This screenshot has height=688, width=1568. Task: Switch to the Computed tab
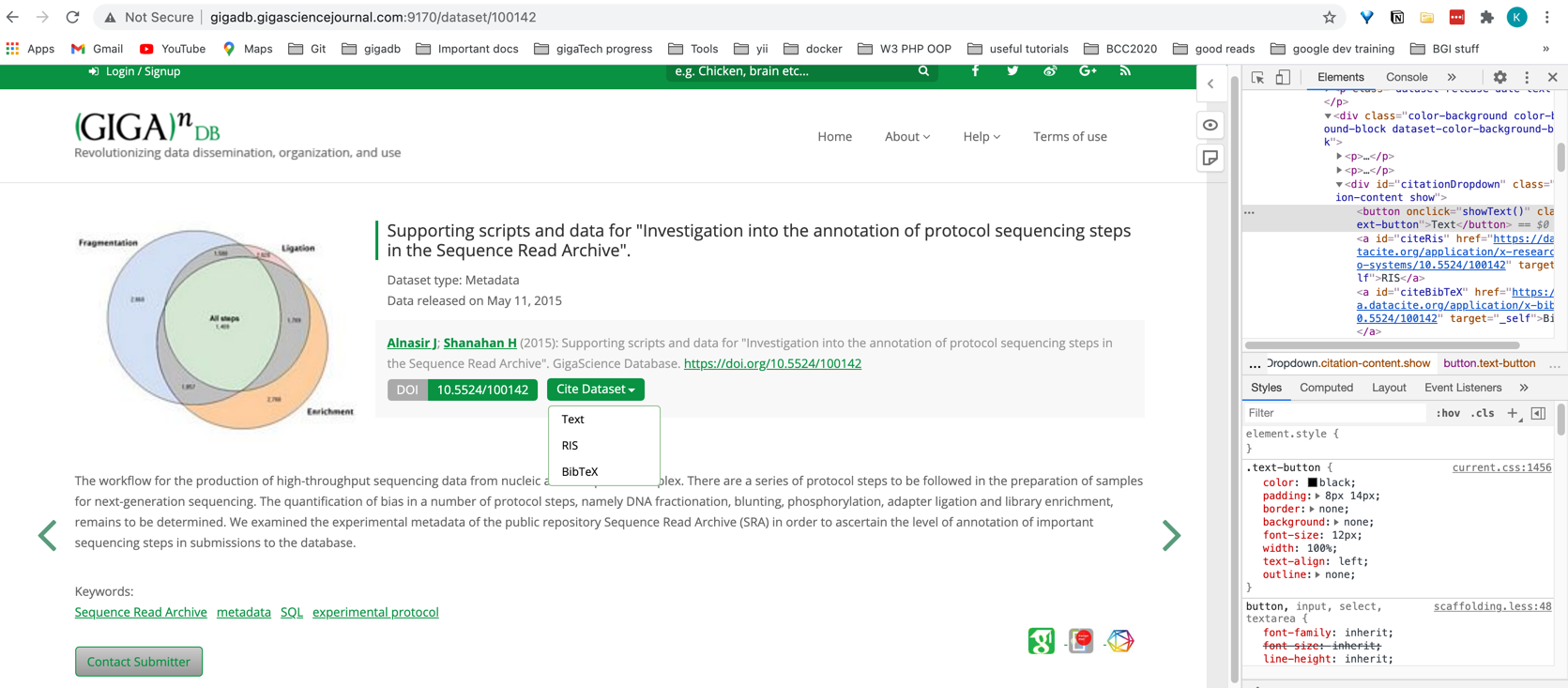pyautogui.click(x=1326, y=388)
